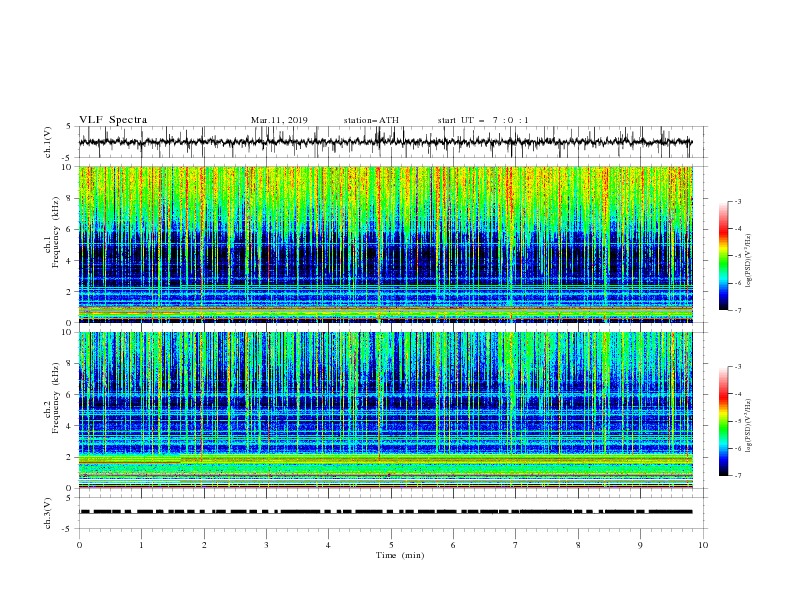Click the ch.2 frequency tick label "6"
The image size is (792, 612).
pos(70,394)
